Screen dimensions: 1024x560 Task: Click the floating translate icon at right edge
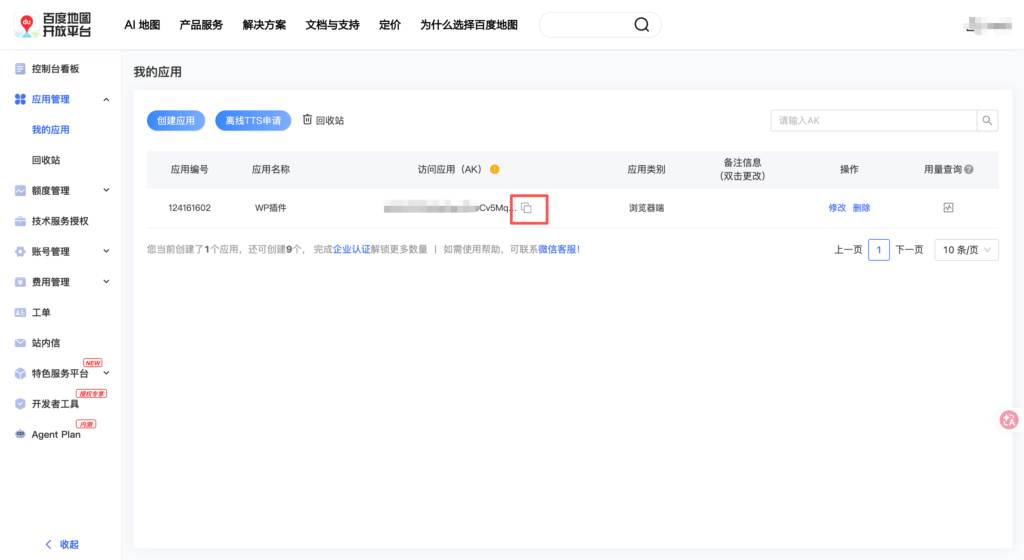1009,420
